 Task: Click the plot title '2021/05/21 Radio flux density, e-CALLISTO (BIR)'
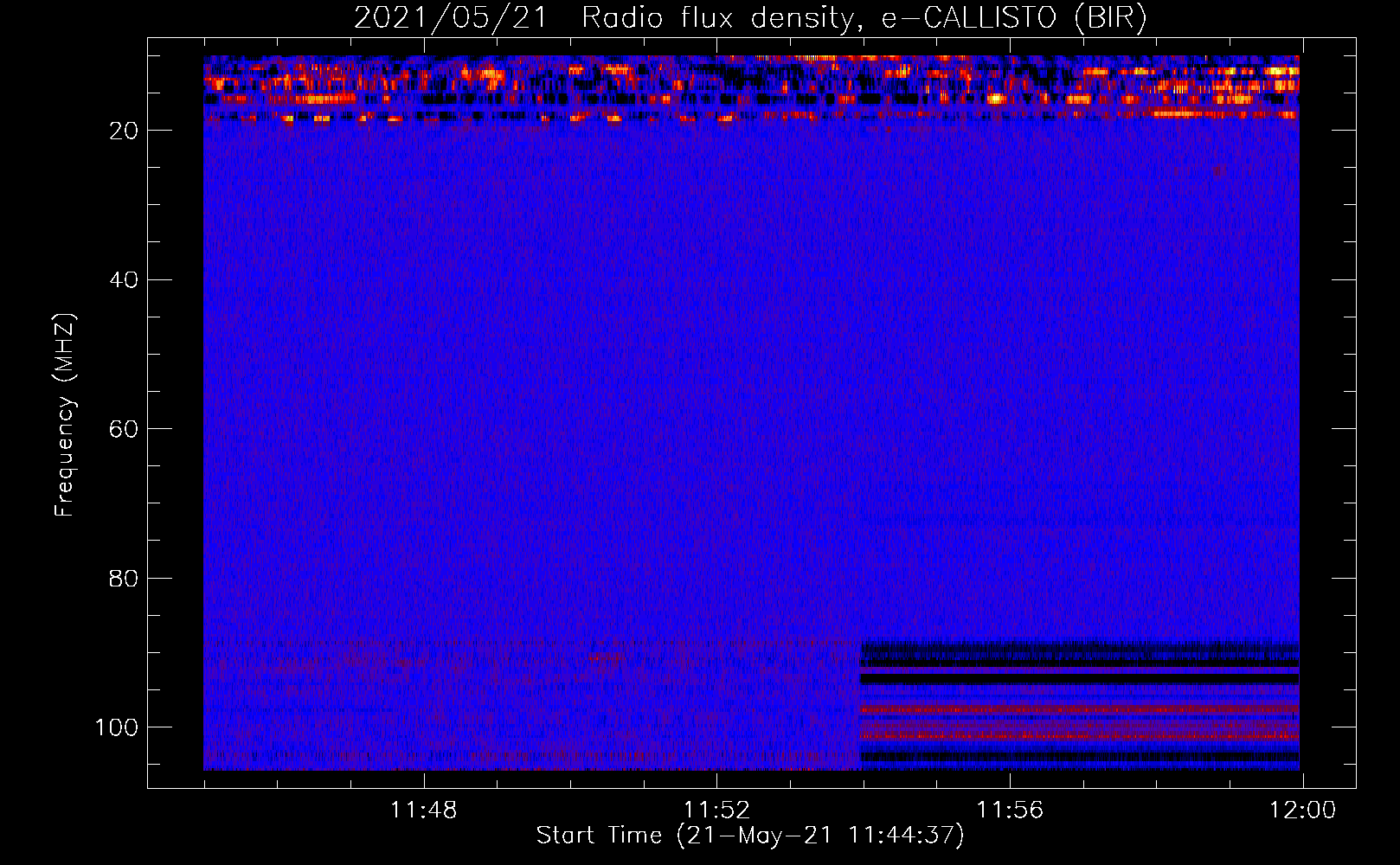750,17
